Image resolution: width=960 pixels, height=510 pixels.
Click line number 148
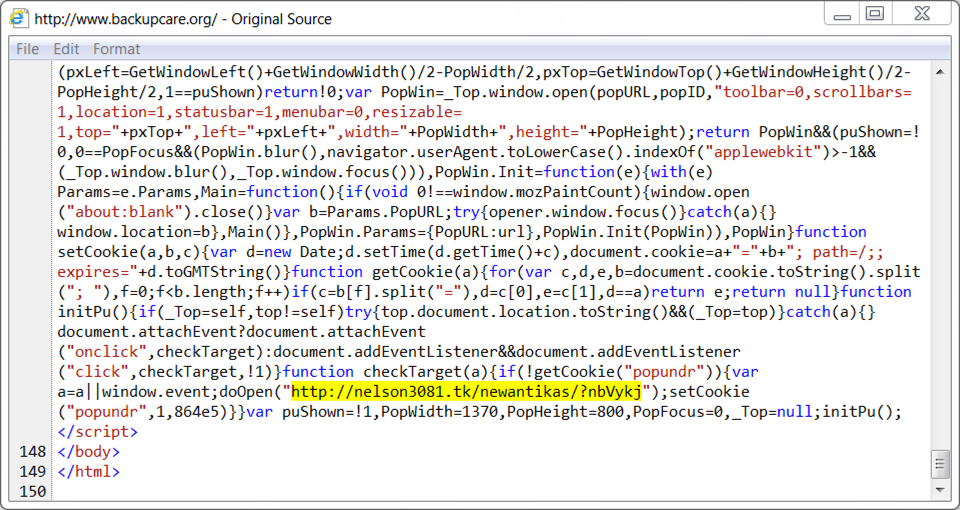point(33,452)
